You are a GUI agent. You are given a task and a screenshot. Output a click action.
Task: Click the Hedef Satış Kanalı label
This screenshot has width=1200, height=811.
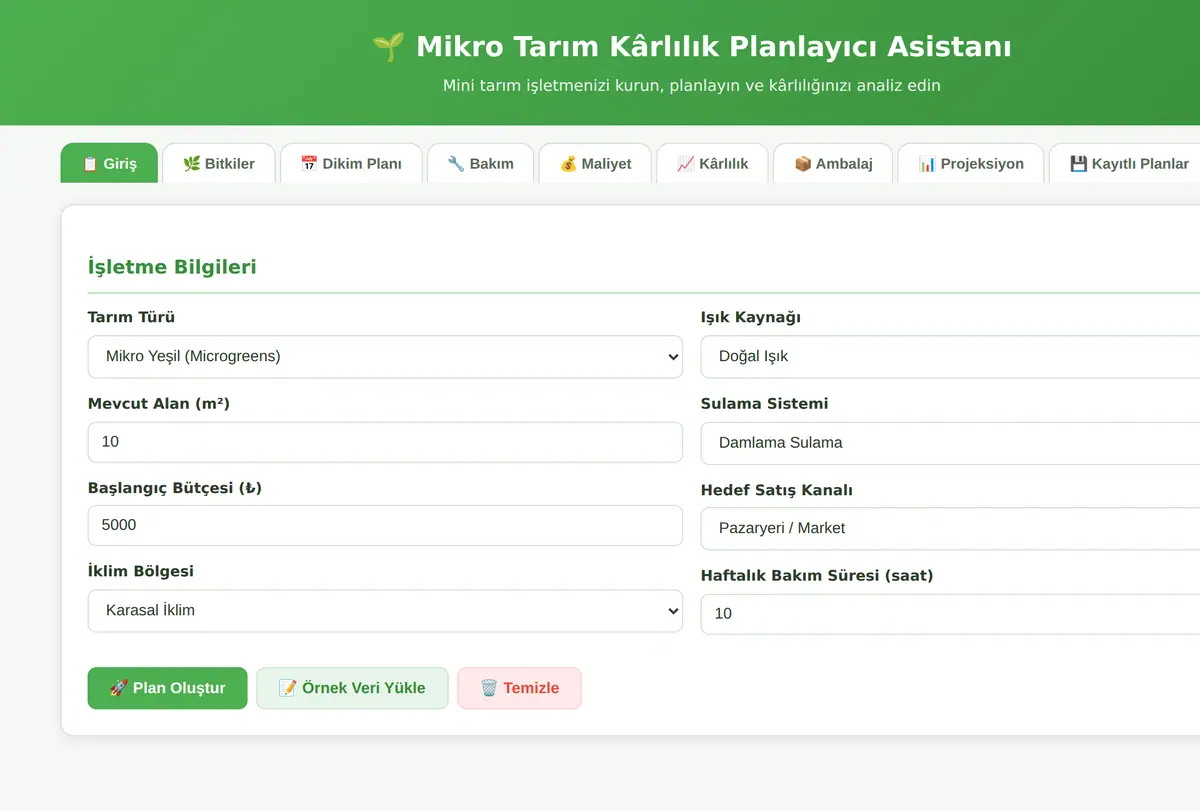(777, 490)
